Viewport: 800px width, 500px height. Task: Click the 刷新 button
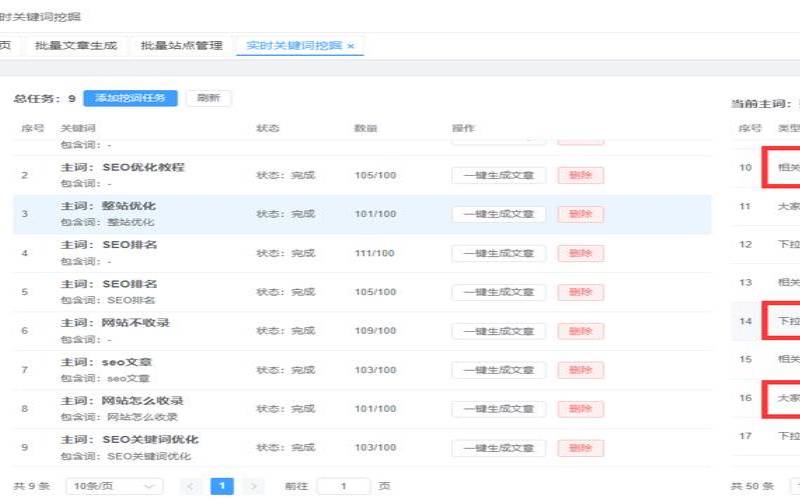point(209,98)
